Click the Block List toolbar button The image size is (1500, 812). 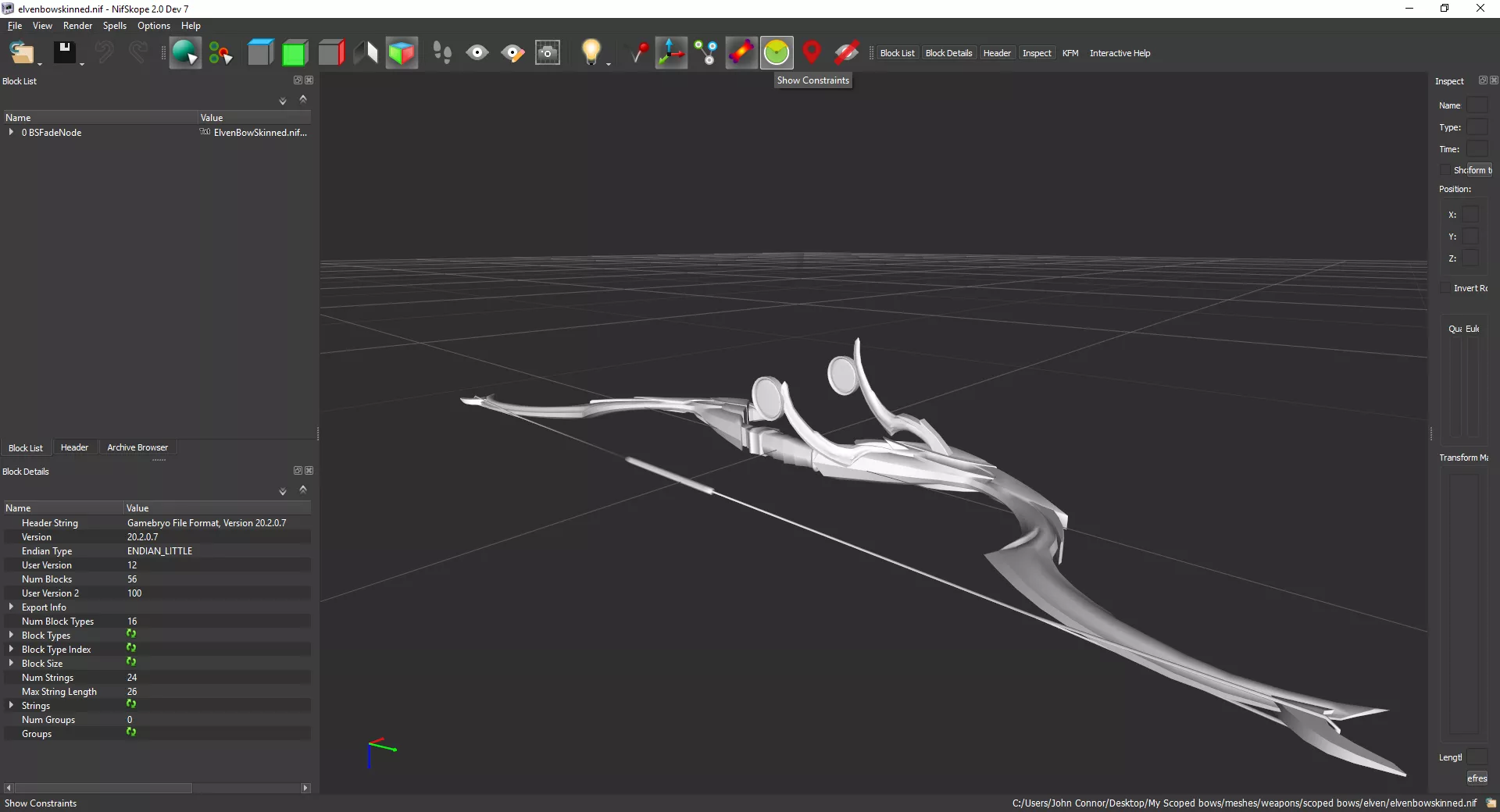(x=897, y=53)
